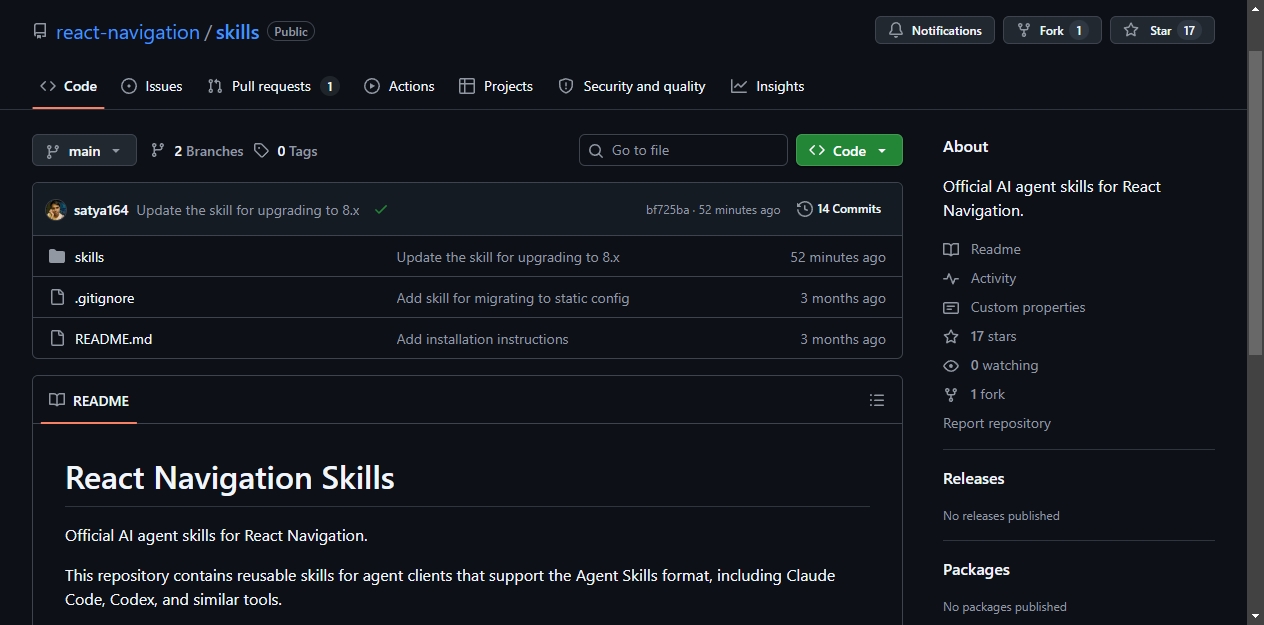Click the fork count badge 1
Screen dimensions: 1264x625
point(1079,31)
